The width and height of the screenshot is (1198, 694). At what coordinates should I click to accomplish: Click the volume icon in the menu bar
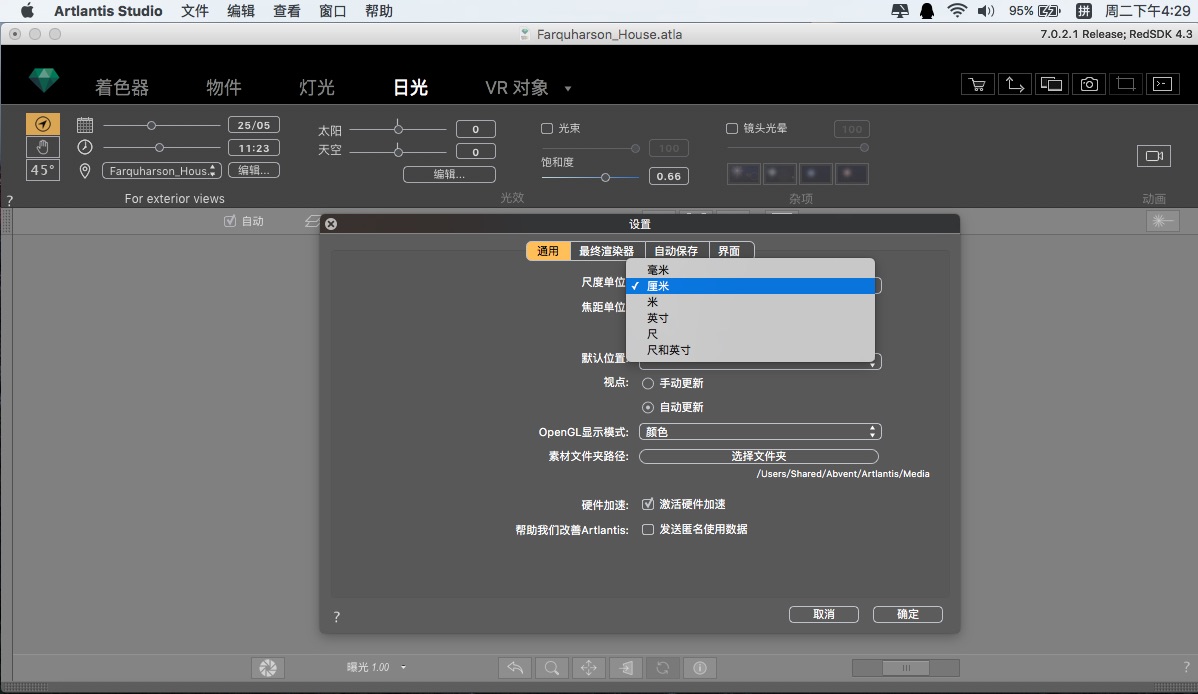tap(986, 11)
